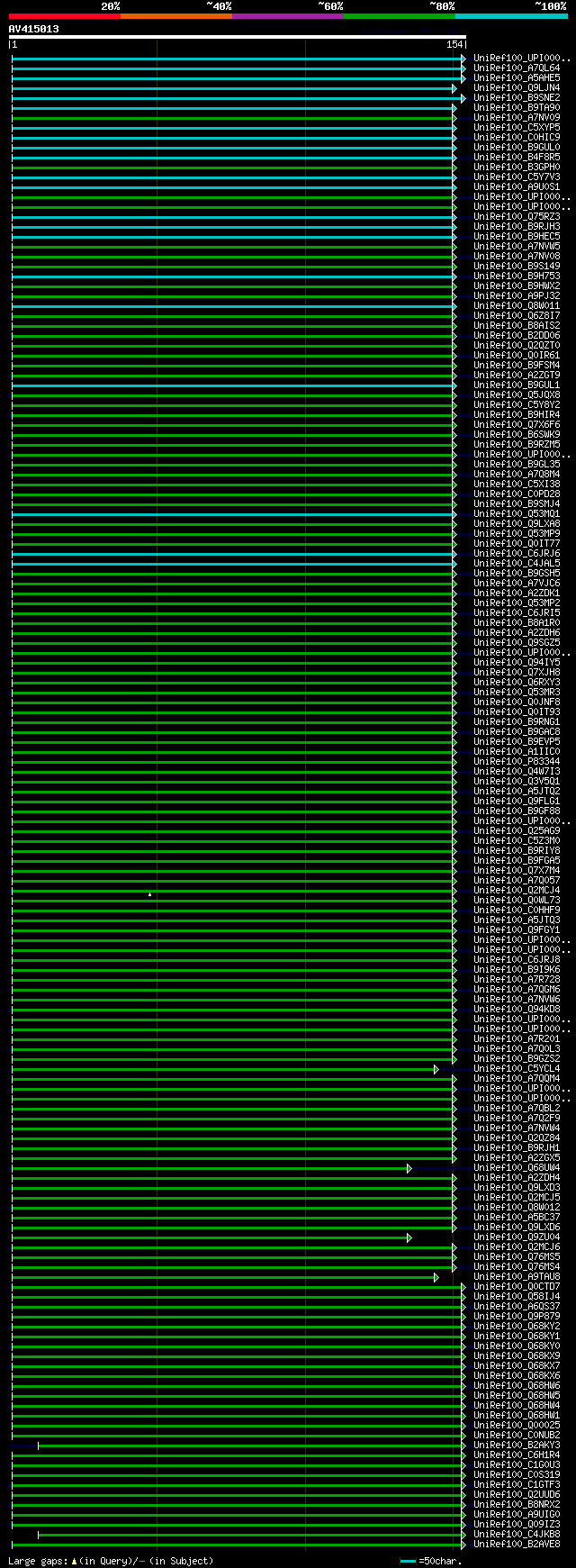The image size is (576, 1568).
Task: Click the cyan segment of the identity legend
Action: (x=510, y=16)
